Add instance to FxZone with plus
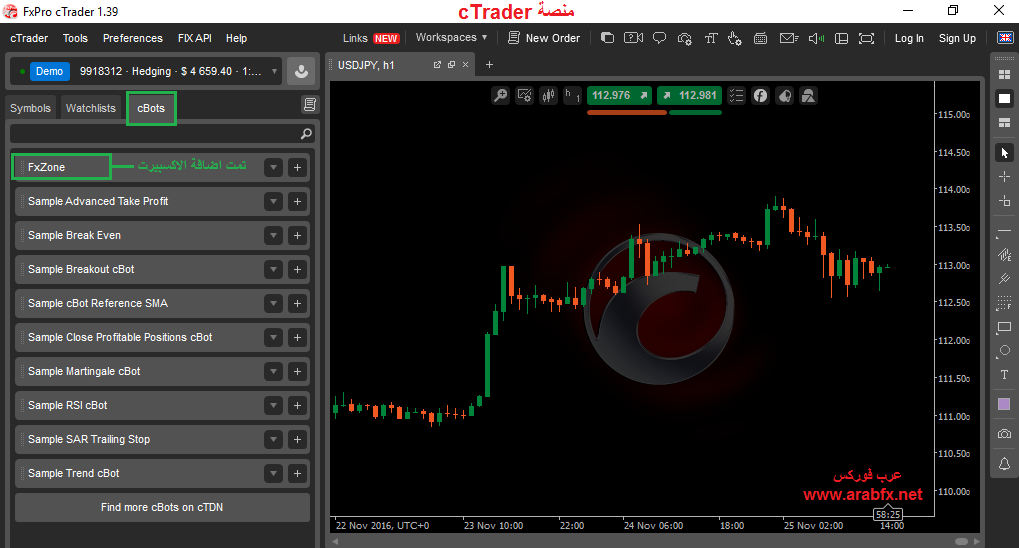 (x=297, y=168)
